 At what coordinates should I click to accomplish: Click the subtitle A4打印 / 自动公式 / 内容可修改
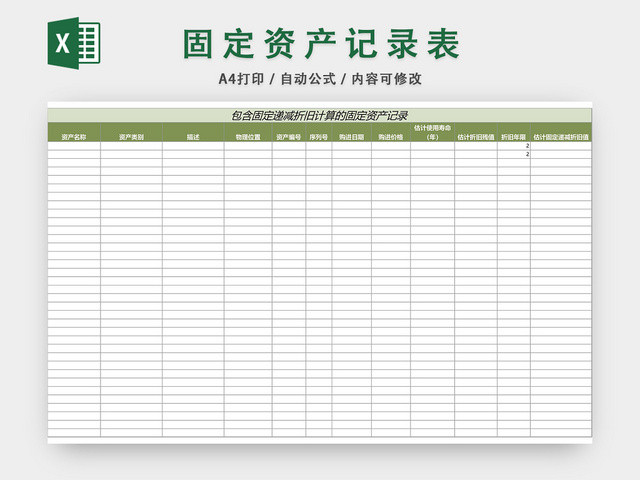(x=320, y=79)
